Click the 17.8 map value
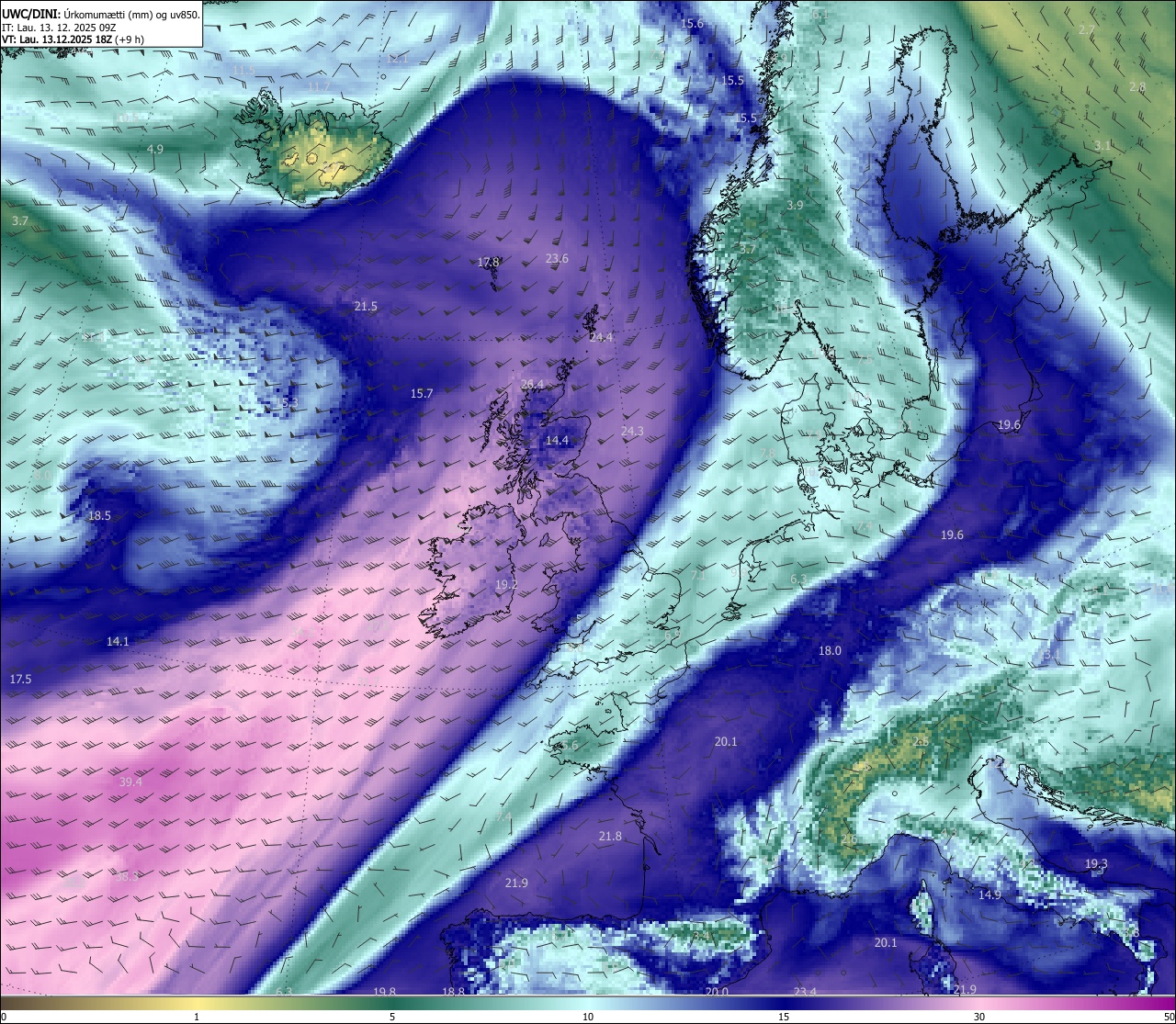Screen dimensions: 1176x1024 pyautogui.click(x=488, y=263)
